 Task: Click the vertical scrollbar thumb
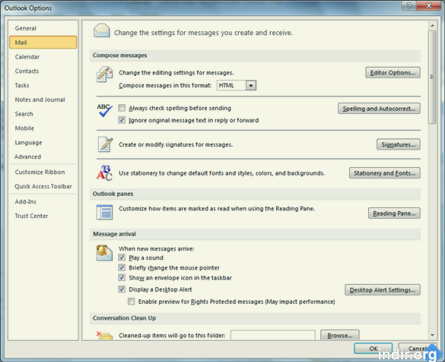(x=432, y=77)
